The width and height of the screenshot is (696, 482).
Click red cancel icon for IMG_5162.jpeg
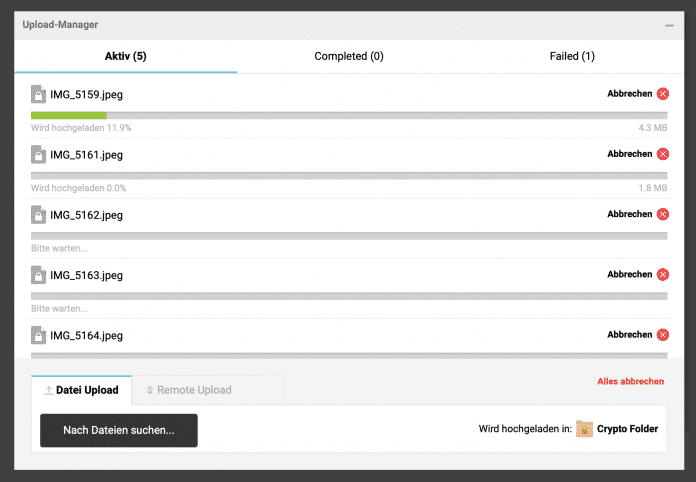(662, 214)
